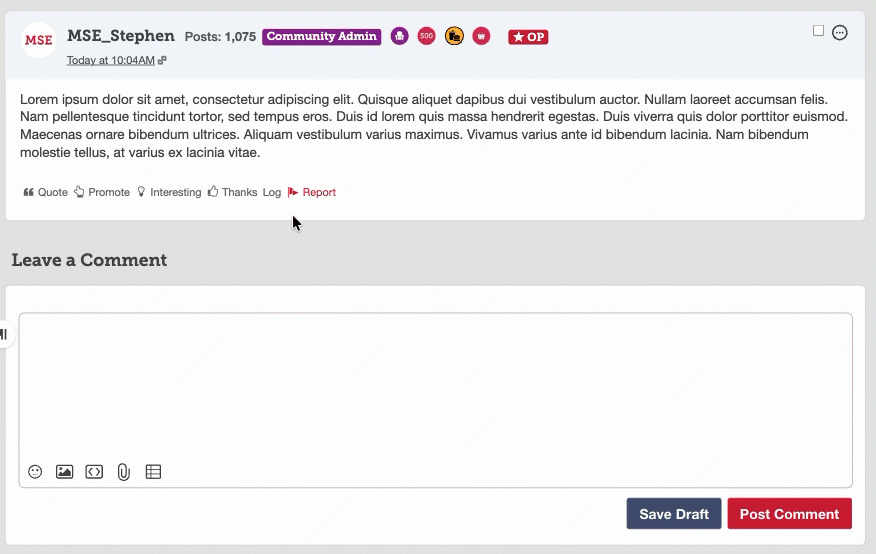Screen dimensions: 876x554
Task: Click inside the comment text box
Action: coord(435,385)
